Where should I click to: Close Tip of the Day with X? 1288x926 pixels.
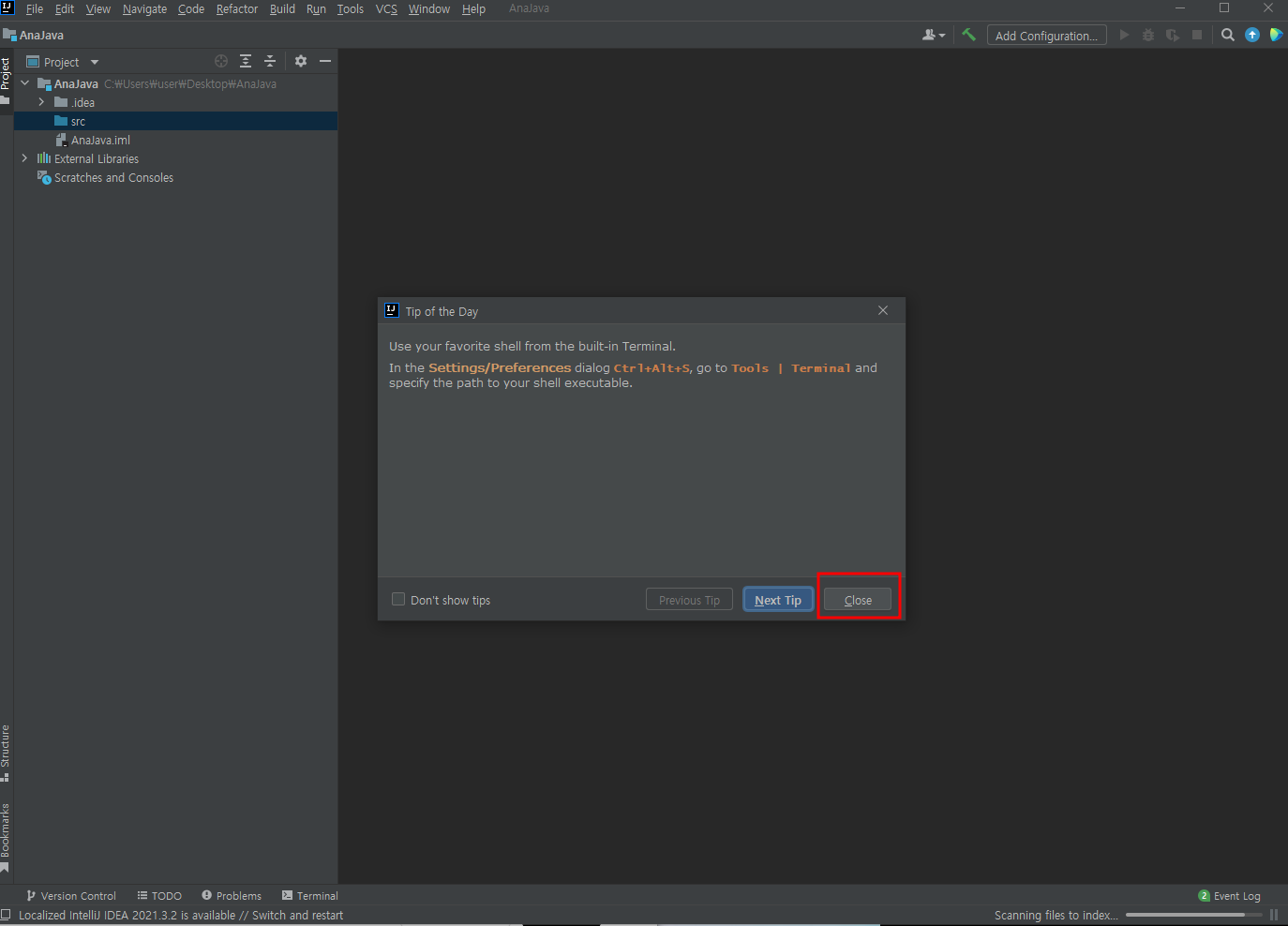coord(883,310)
